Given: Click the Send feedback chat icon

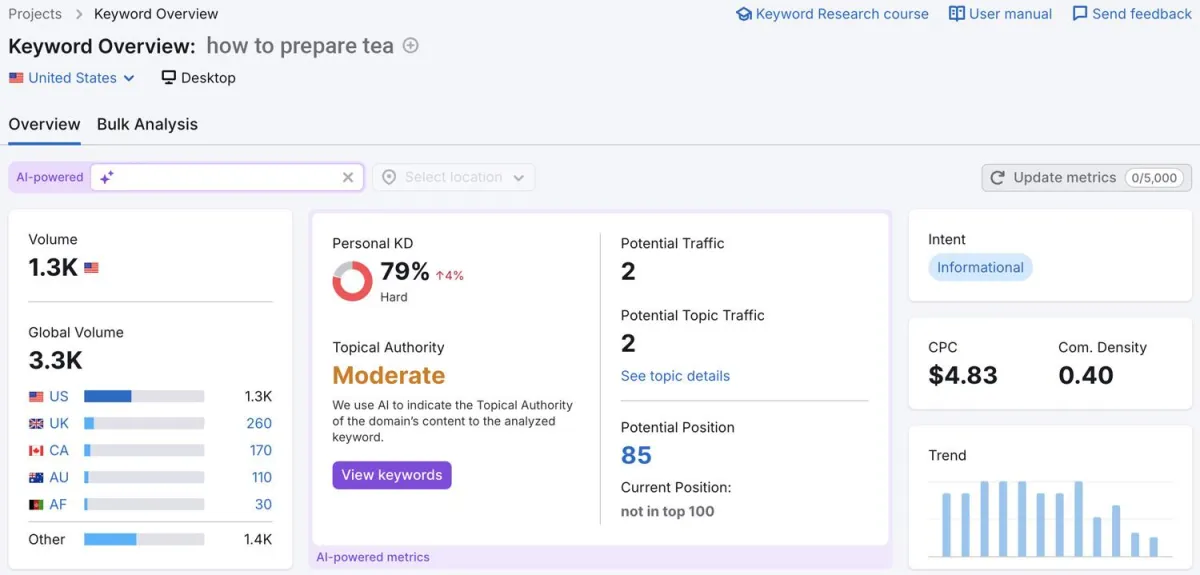Looking at the screenshot, I should [x=1080, y=14].
